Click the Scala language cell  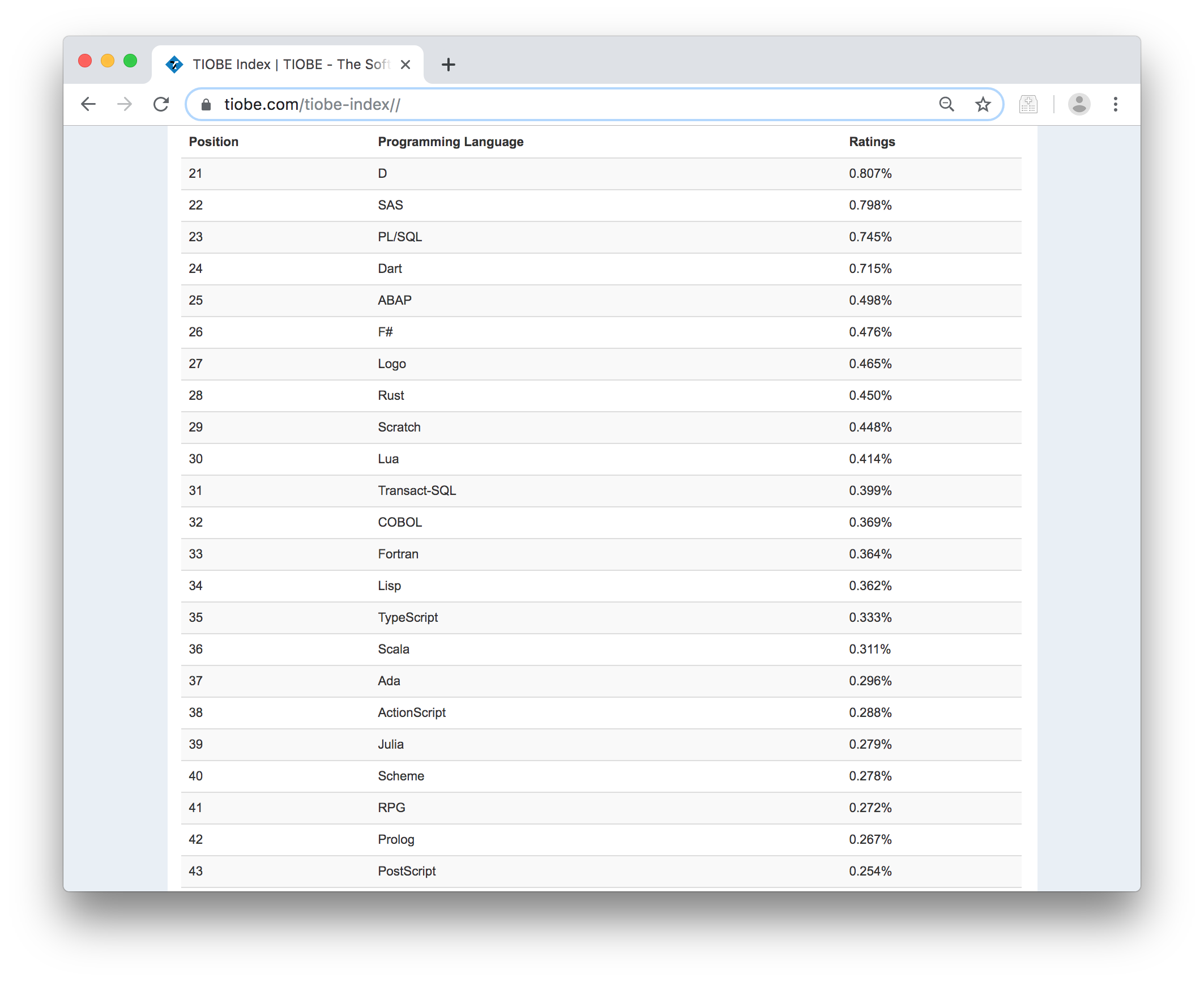pyautogui.click(x=394, y=649)
